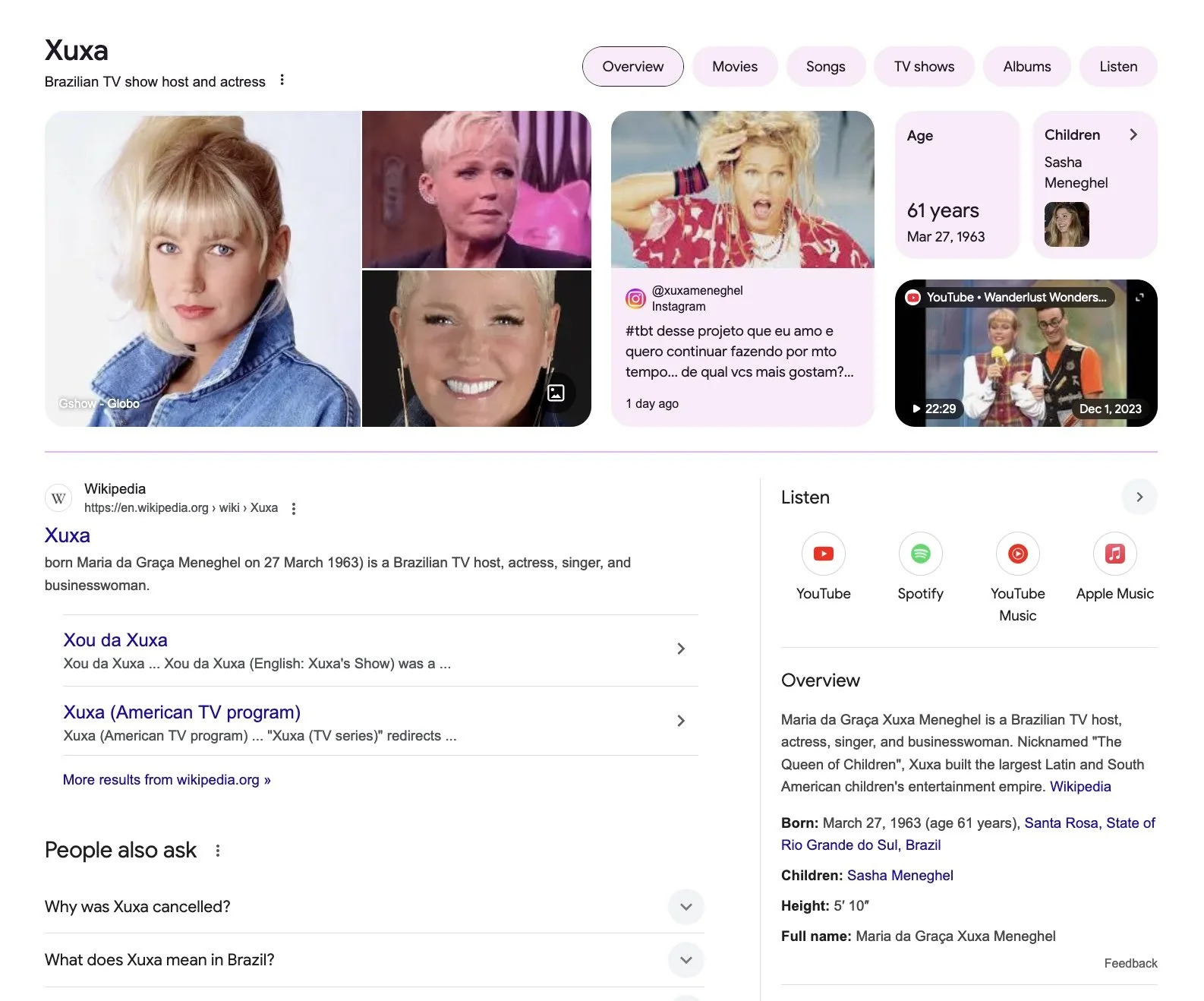Click the 'Full name: Maria da Graça Xuxa Meneghel' row

pyautogui.click(x=918, y=936)
